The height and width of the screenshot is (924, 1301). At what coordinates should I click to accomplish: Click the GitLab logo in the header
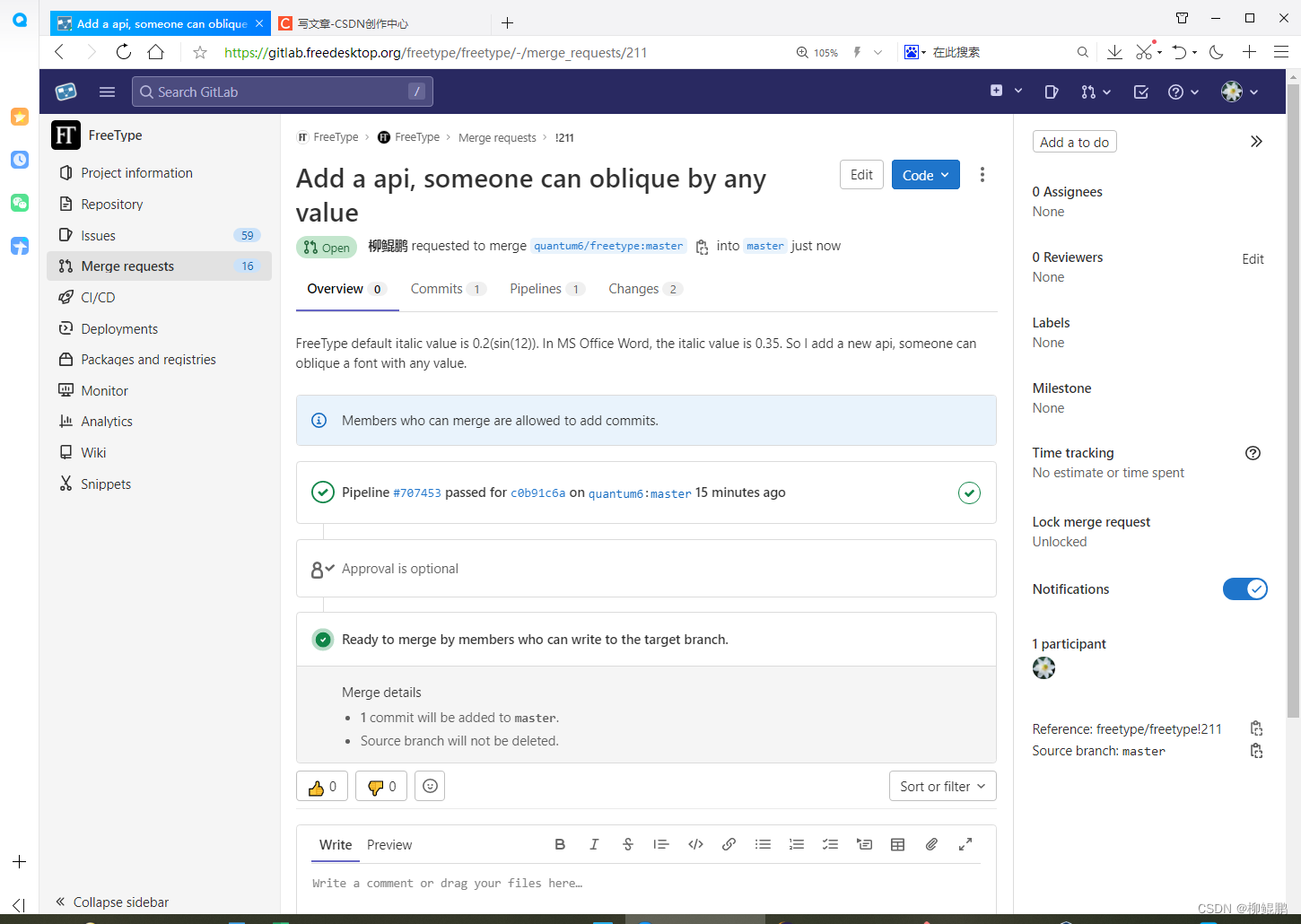tap(65, 92)
